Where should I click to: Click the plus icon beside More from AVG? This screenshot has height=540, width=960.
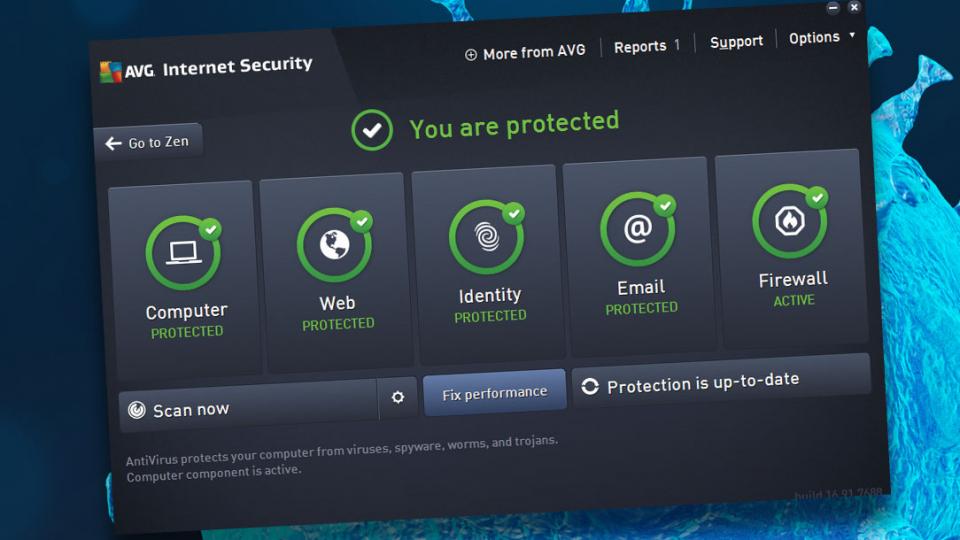point(470,55)
